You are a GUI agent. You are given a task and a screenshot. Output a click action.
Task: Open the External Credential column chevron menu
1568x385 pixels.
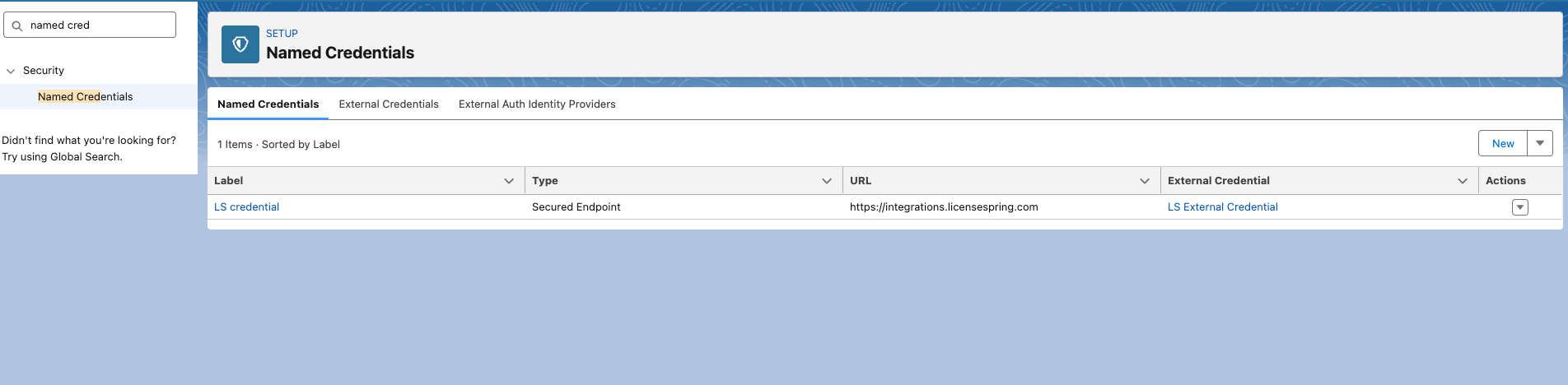click(1463, 181)
